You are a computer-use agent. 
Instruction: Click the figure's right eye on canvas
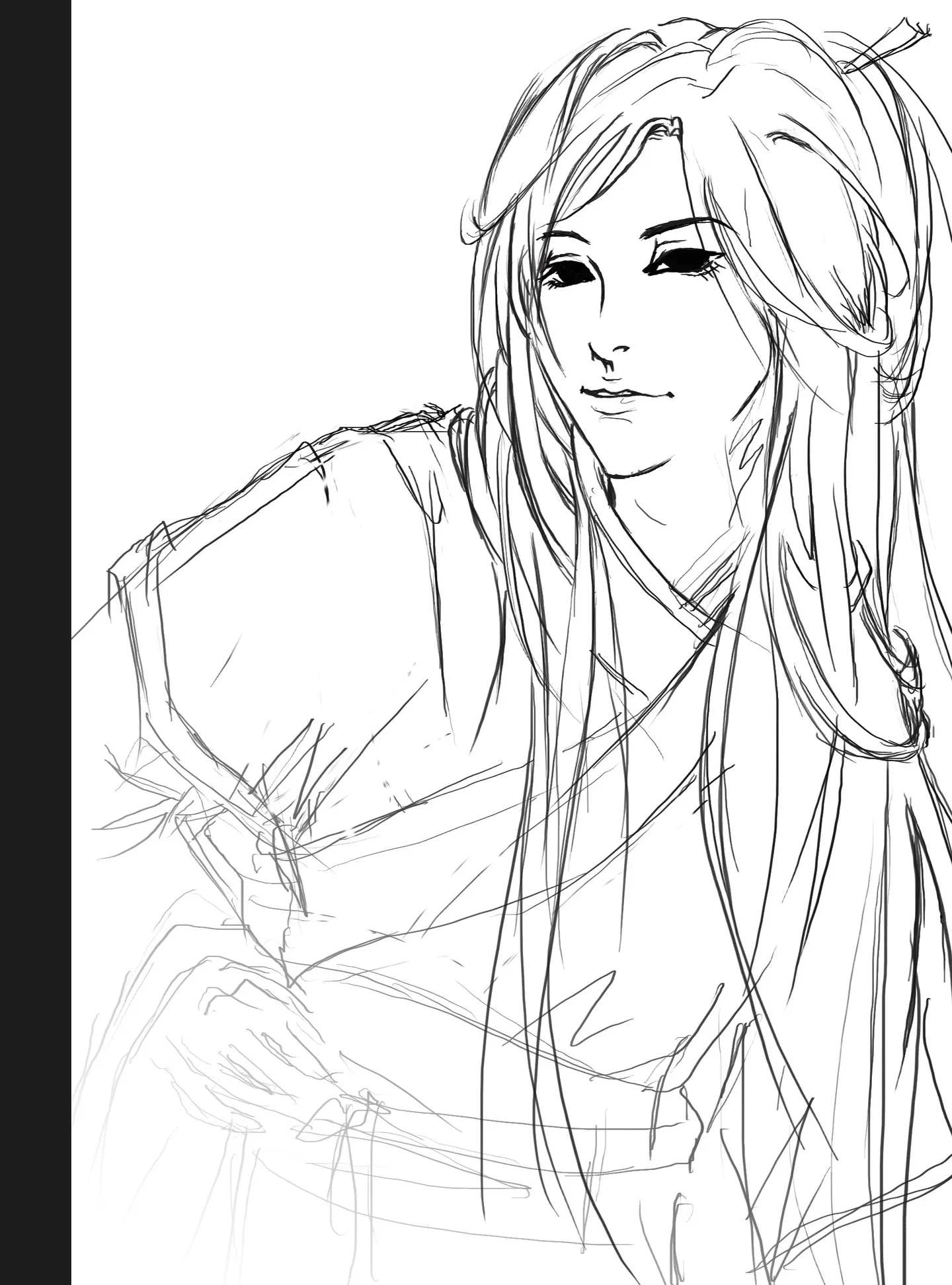(x=684, y=263)
